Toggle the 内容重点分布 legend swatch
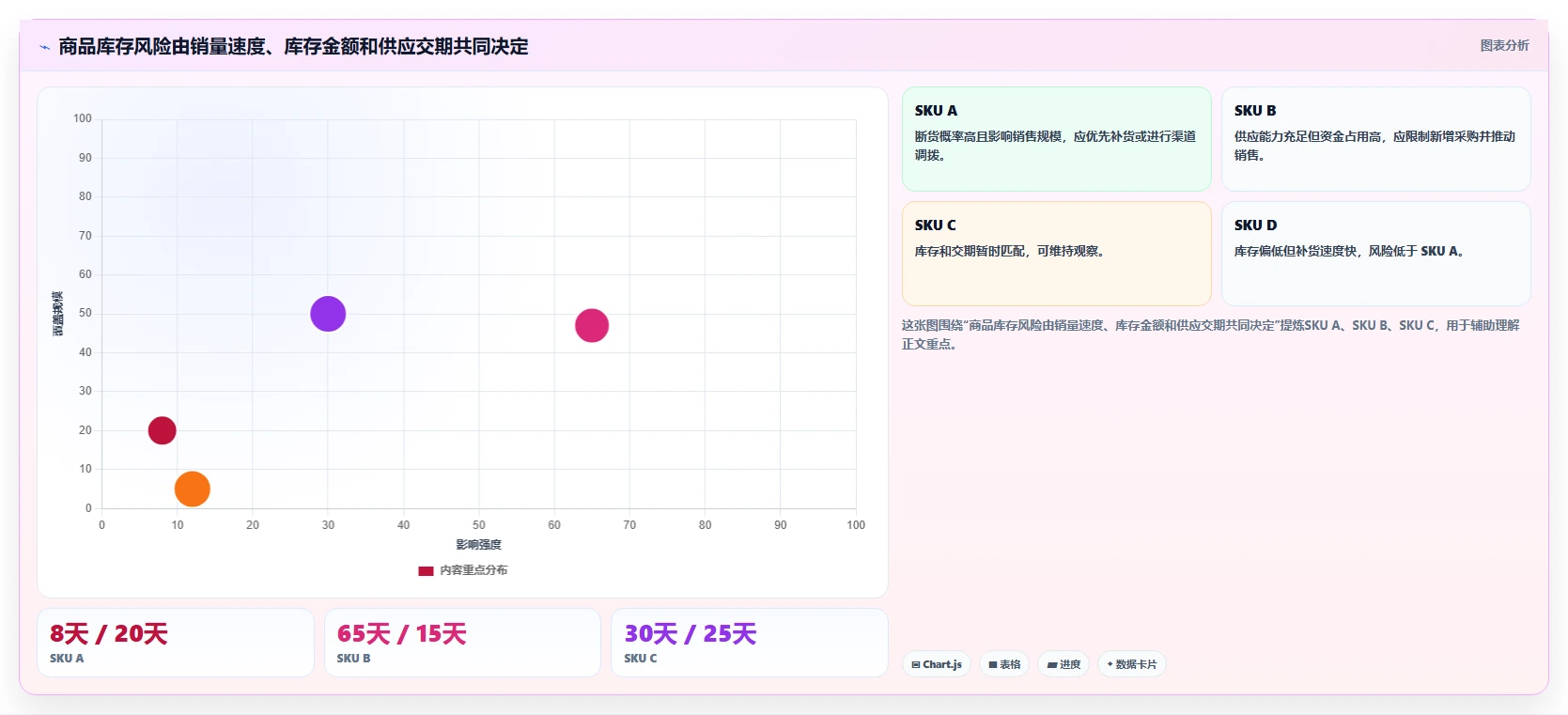Screen dimensions: 1568x715 [426, 570]
